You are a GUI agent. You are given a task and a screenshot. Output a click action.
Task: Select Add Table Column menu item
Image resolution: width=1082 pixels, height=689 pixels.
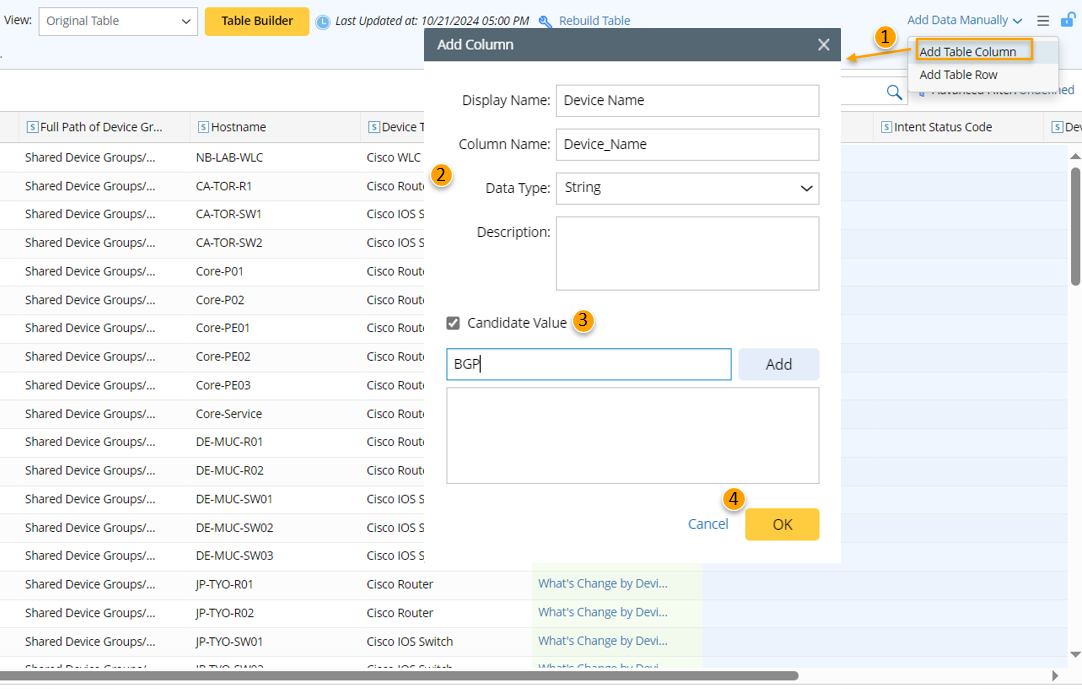tap(967, 52)
